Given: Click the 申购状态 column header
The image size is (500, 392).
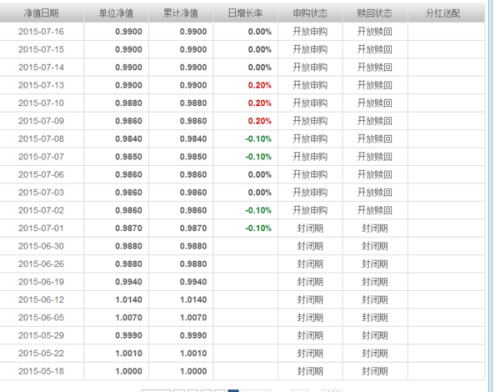Looking at the screenshot, I should (x=310, y=13).
